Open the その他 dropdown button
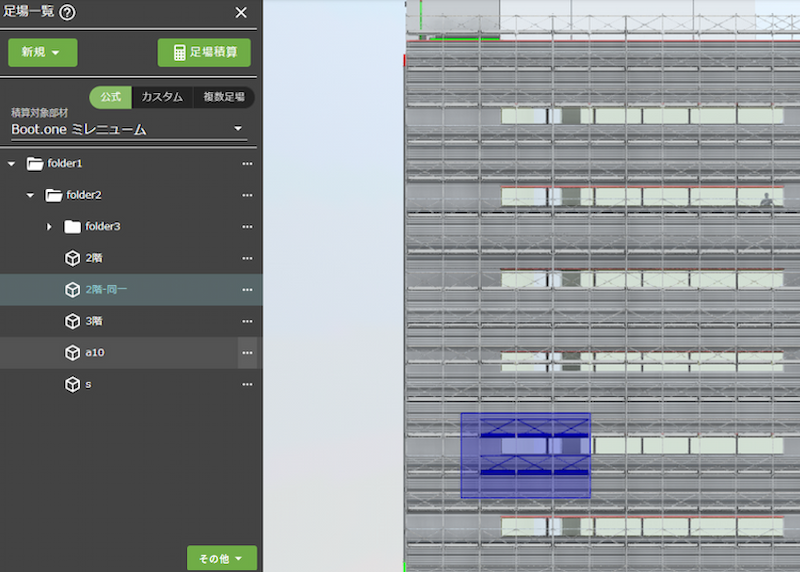 tap(222, 559)
